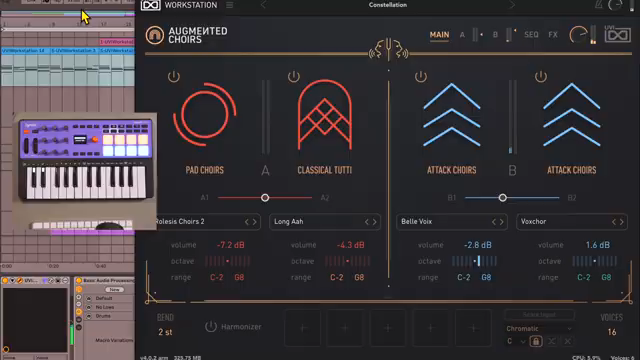Switch to the B layer tab

[495, 35]
